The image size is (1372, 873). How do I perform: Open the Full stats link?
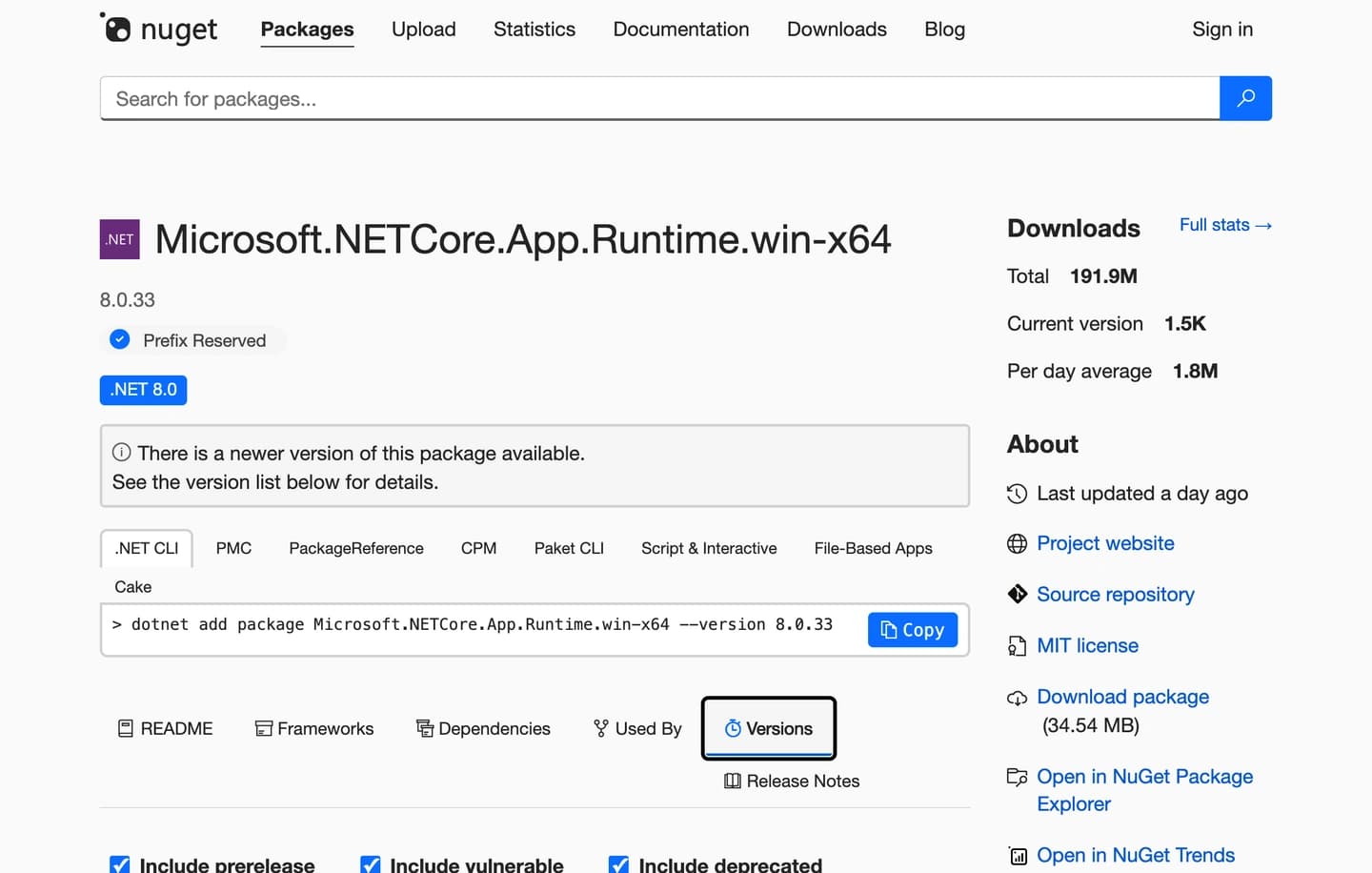pyautogui.click(x=1225, y=225)
